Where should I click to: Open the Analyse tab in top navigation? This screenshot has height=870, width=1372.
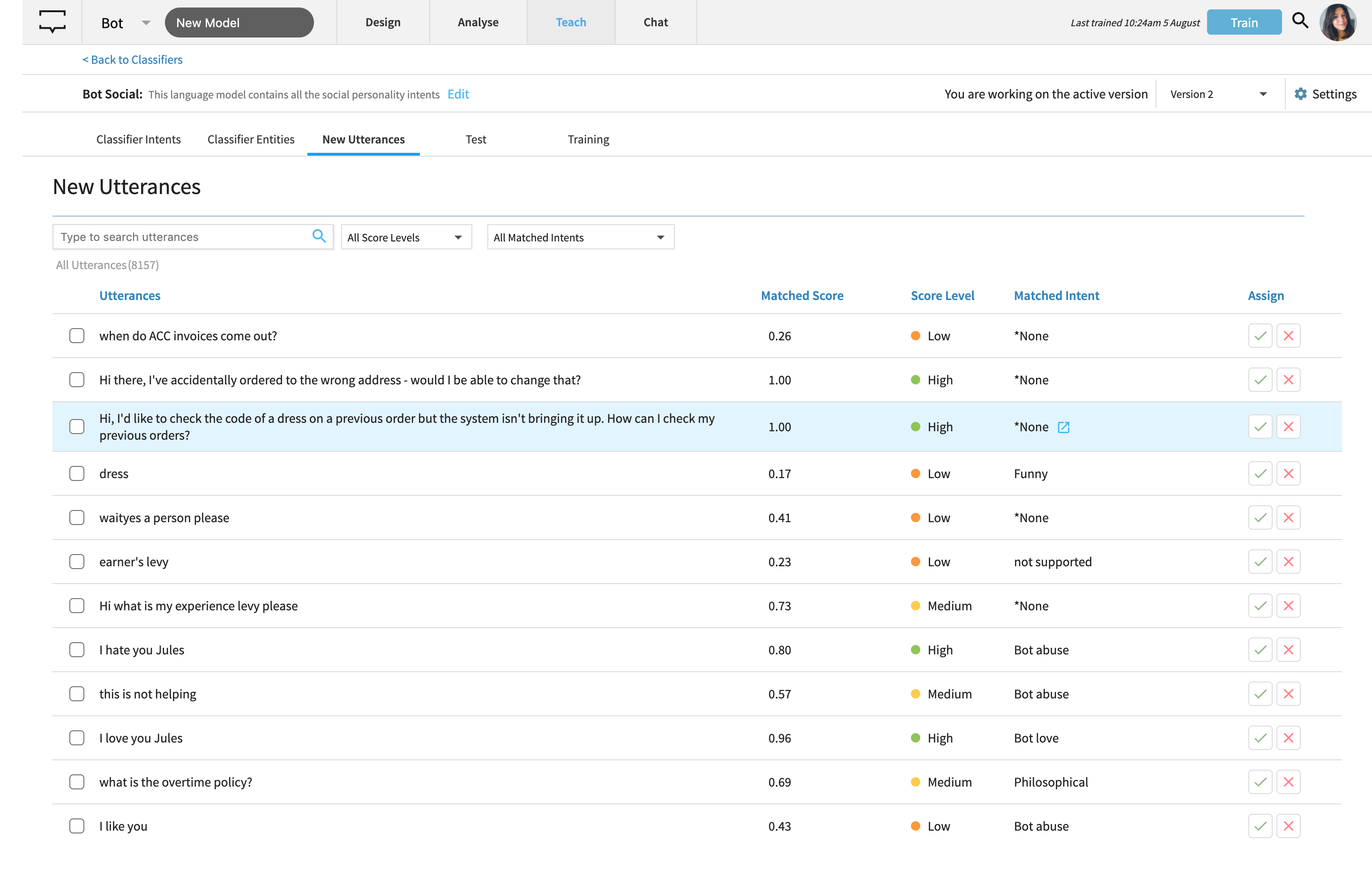pos(477,22)
